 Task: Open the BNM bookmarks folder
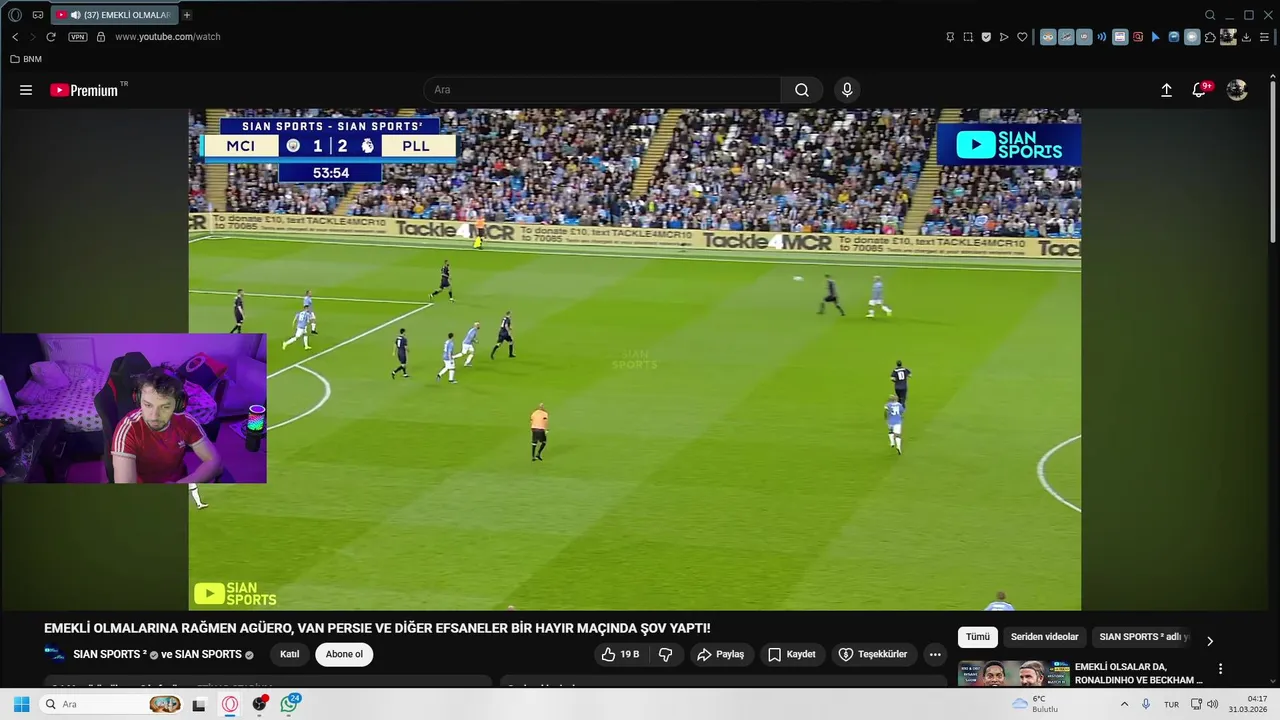click(x=26, y=59)
